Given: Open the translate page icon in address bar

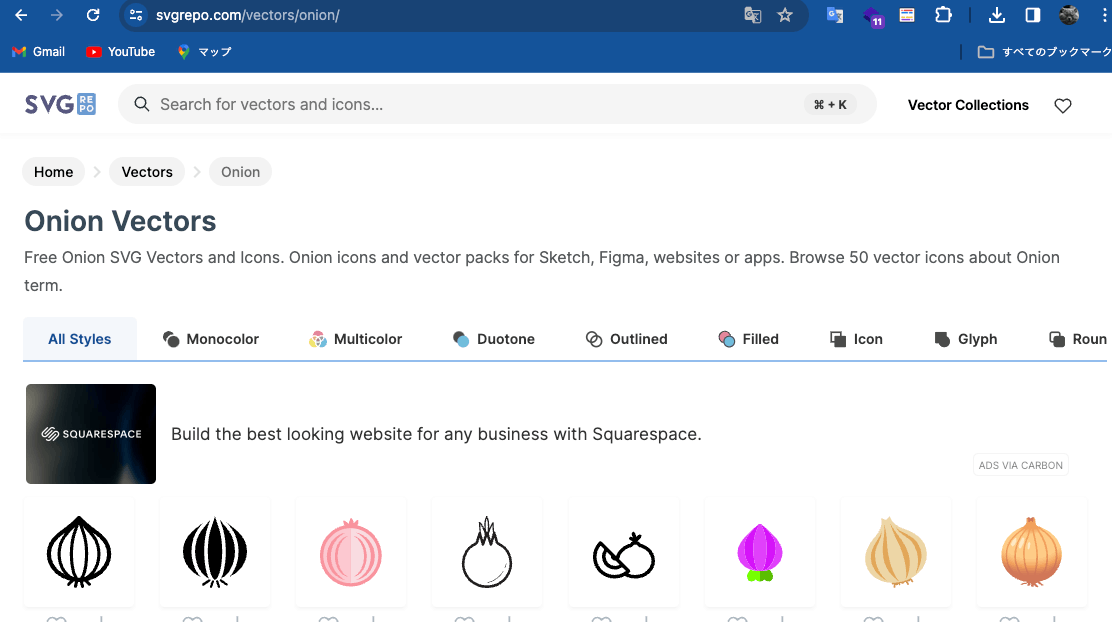Looking at the screenshot, I should pyautogui.click(x=752, y=15).
